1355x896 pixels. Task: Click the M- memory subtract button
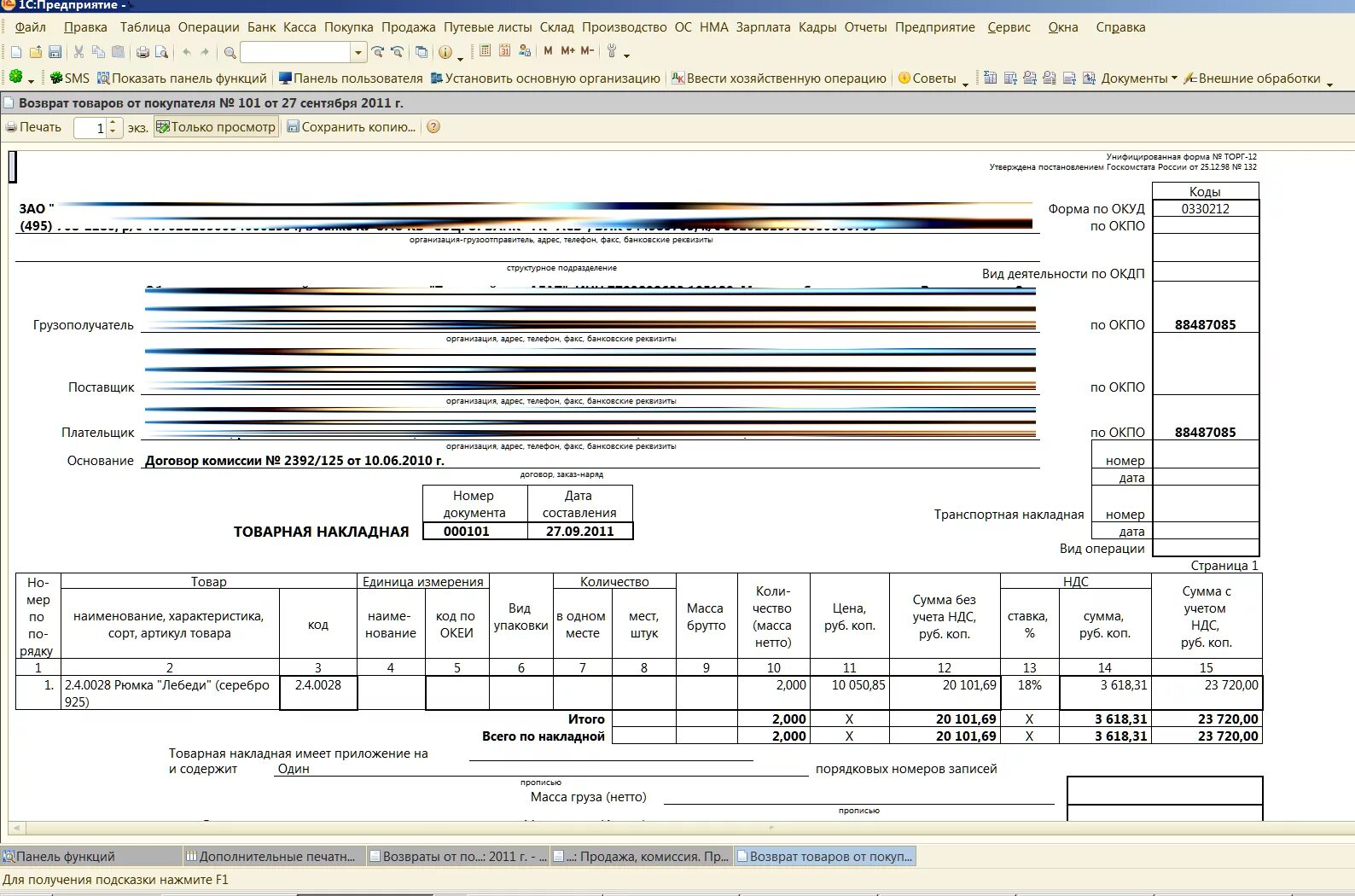click(x=587, y=51)
